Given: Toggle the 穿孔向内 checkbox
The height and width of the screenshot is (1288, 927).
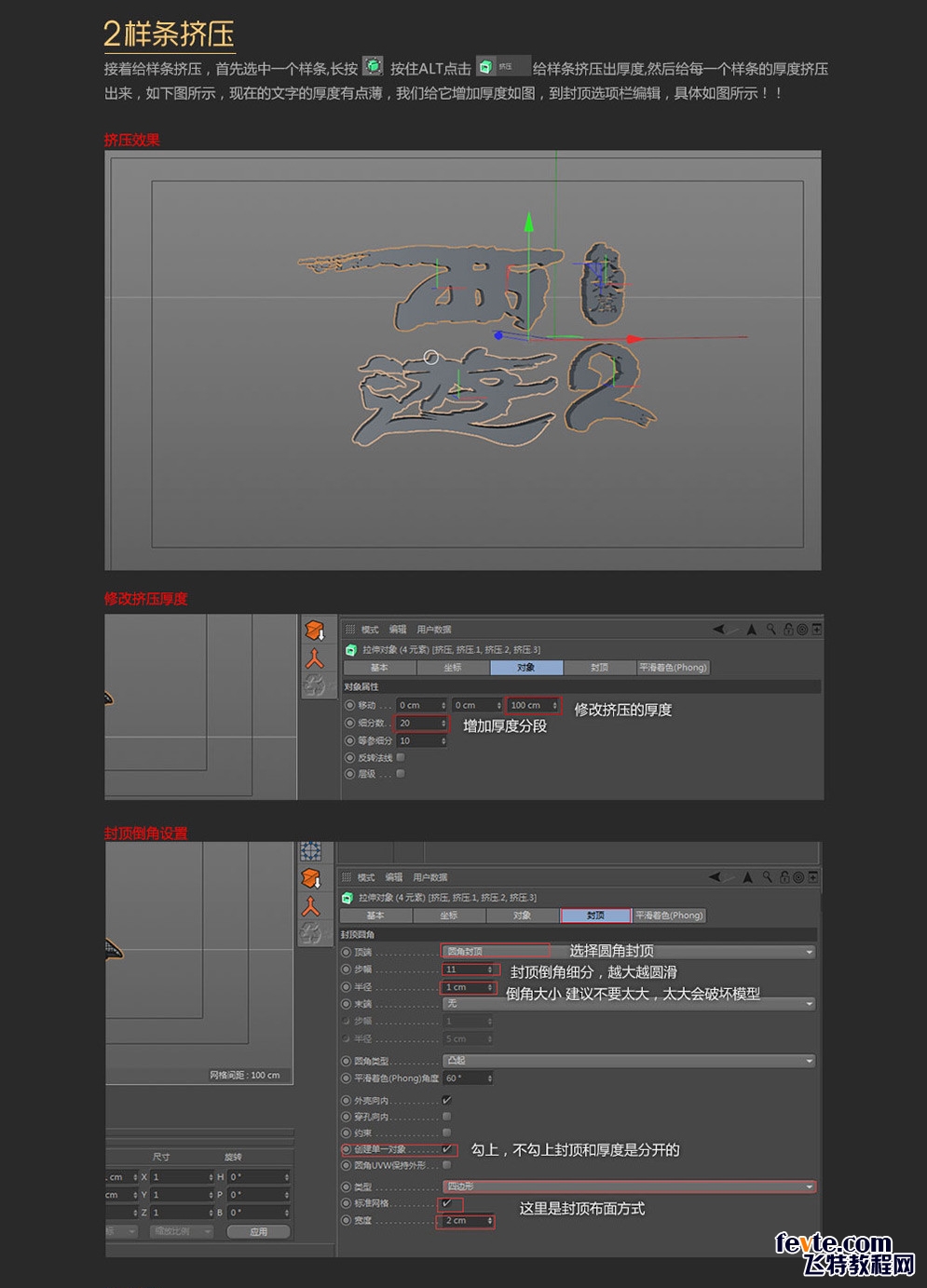Looking at the screenshot, I should click(x=446, y=1117).
